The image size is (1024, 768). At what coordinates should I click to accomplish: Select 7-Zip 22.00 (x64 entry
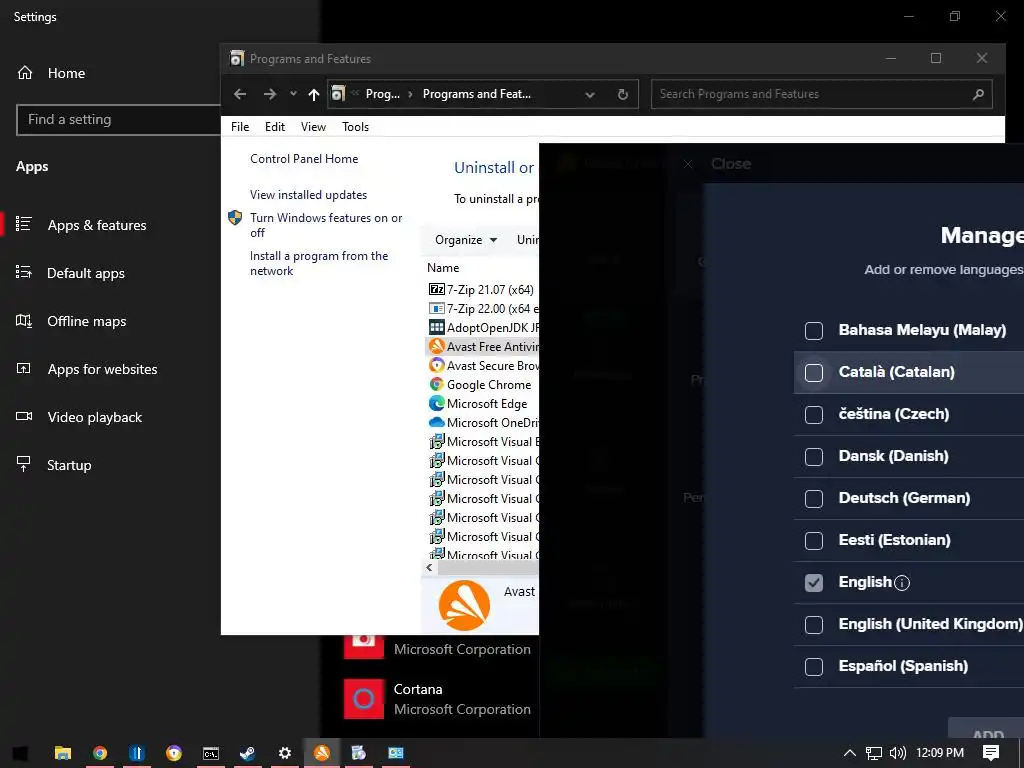pyautogui.click(x=483, y=308)
